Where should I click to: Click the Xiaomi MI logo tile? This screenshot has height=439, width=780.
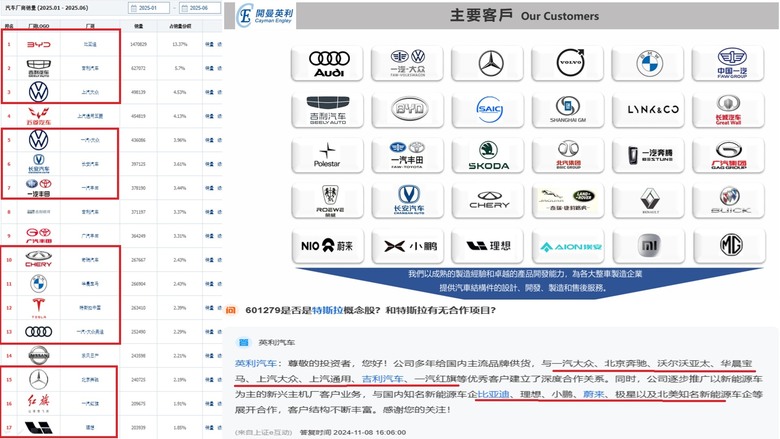[x=648, y=245]
